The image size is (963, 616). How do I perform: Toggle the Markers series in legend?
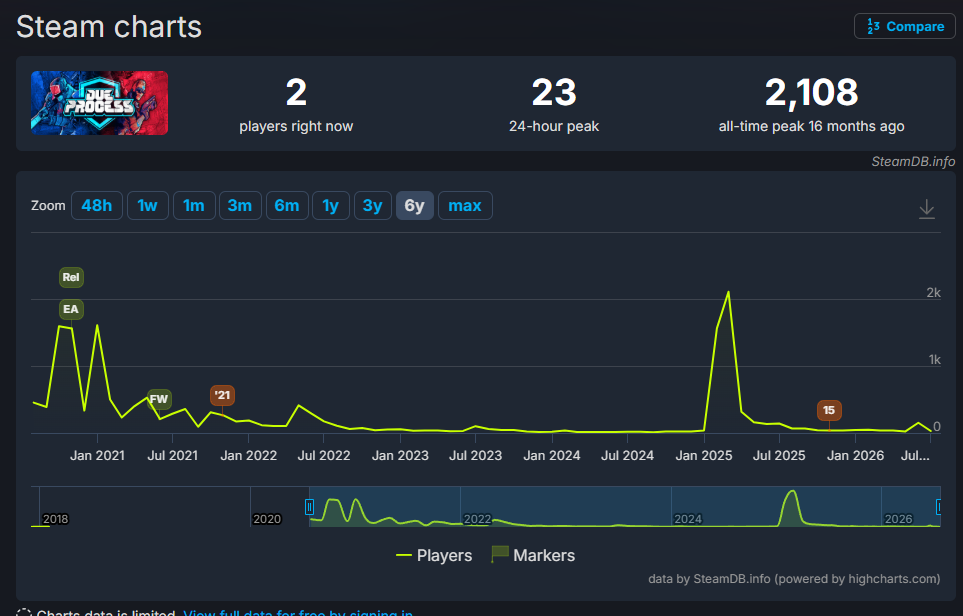tap(533, 555)
